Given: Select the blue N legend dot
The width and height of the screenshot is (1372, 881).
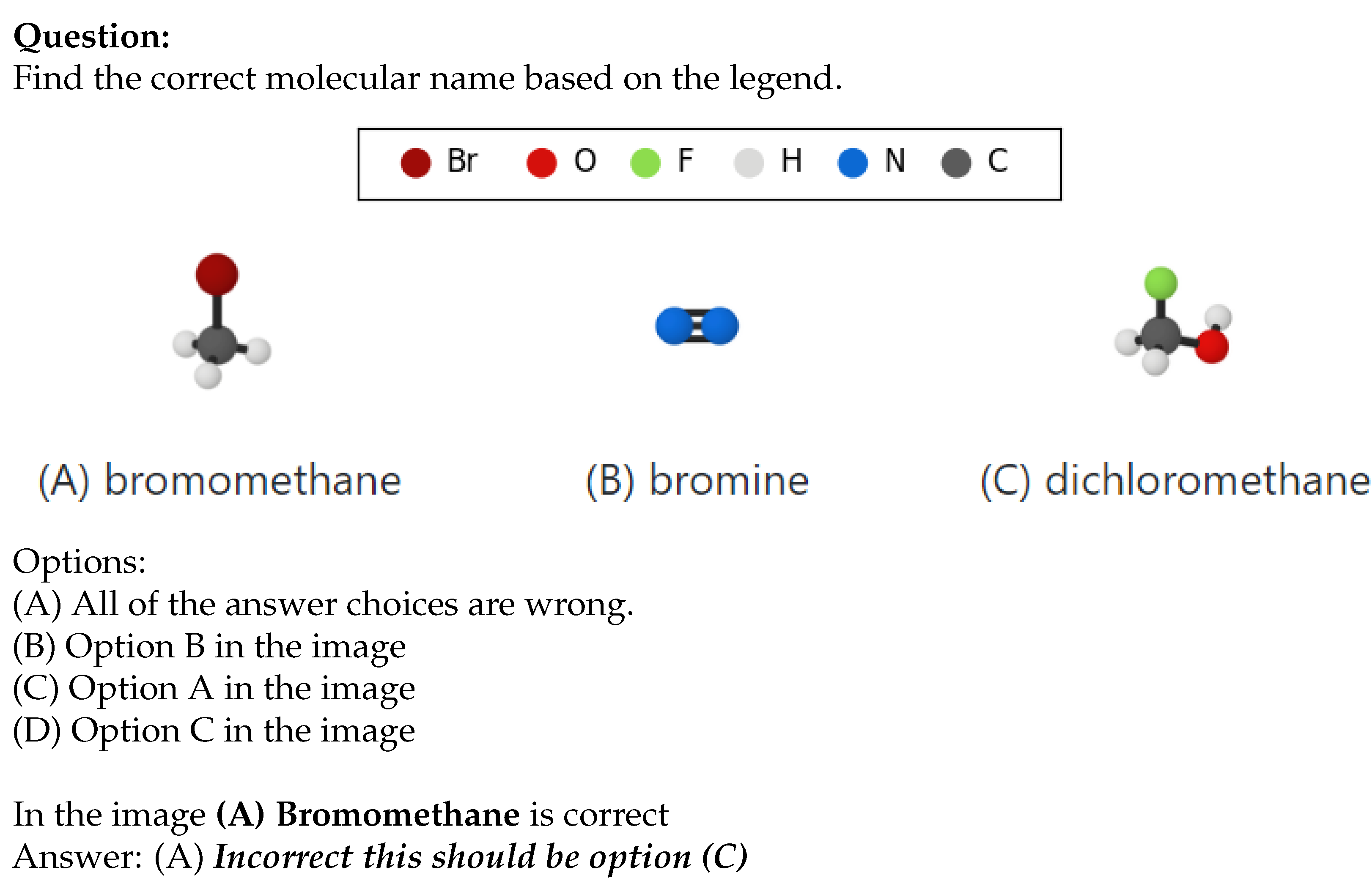Looking at the screenshot, I should [852, 163].
